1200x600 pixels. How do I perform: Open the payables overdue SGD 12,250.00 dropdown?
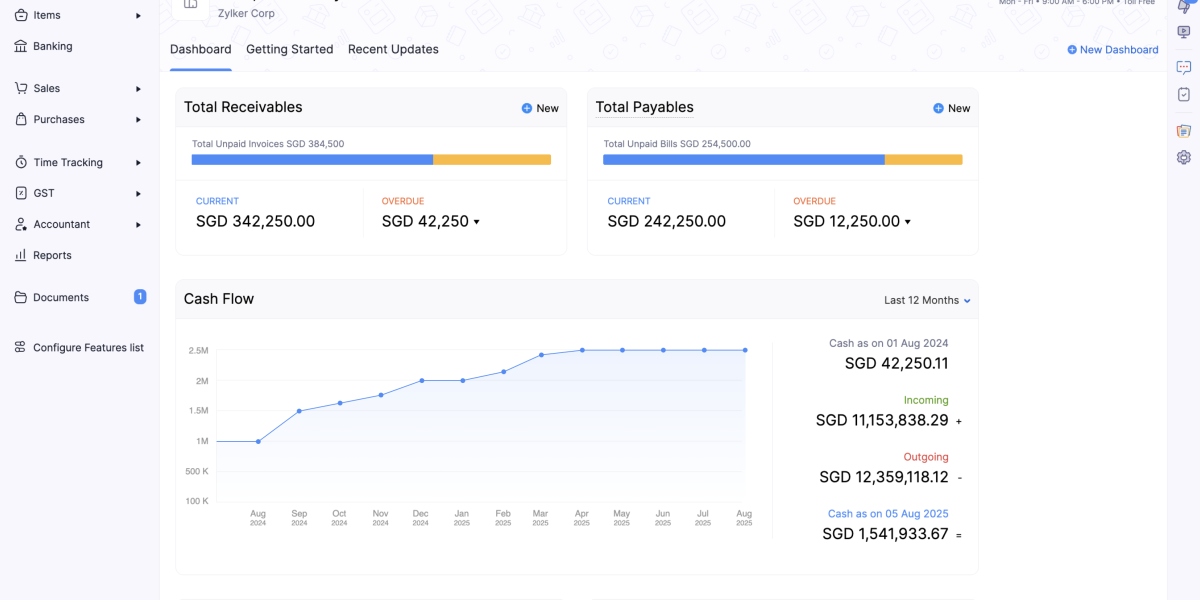pos(907,222)
